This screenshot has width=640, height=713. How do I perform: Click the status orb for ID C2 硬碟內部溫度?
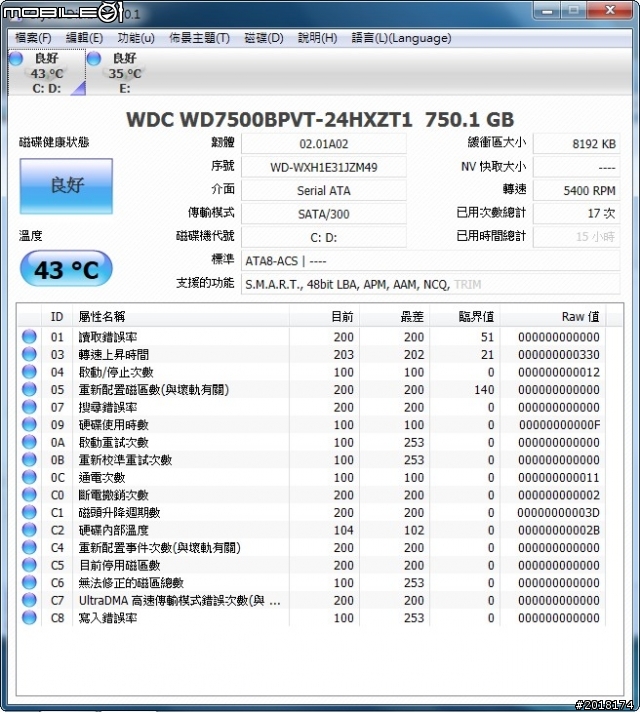coord(29,530)
